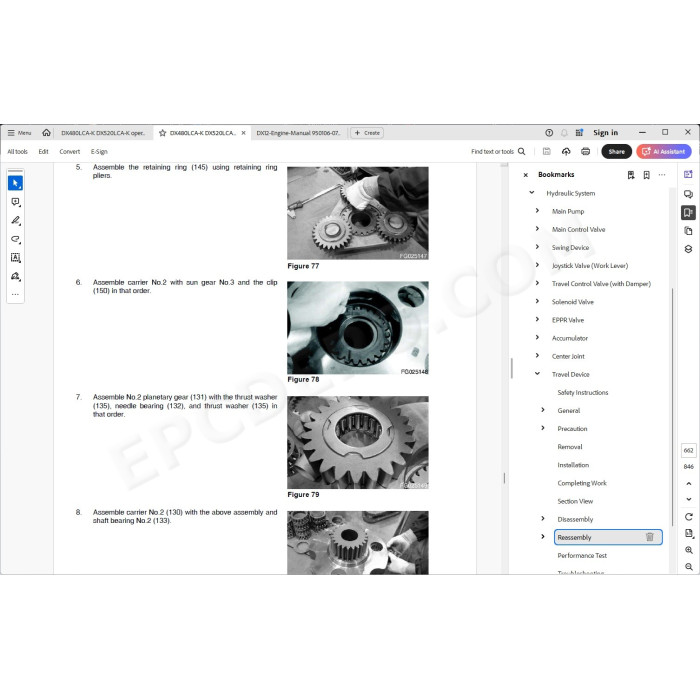The width and height of the screenshot is (700, 700).
Task: Click Find text or tools field
Action: (x=492, y=151)
